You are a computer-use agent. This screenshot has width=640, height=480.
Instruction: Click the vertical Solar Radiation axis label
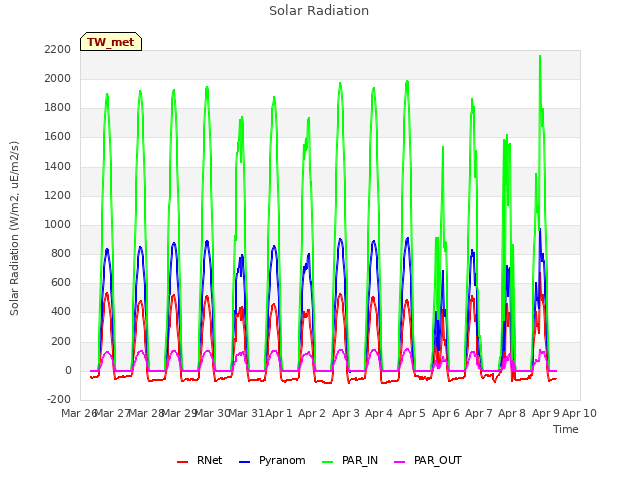pos(14,228)
